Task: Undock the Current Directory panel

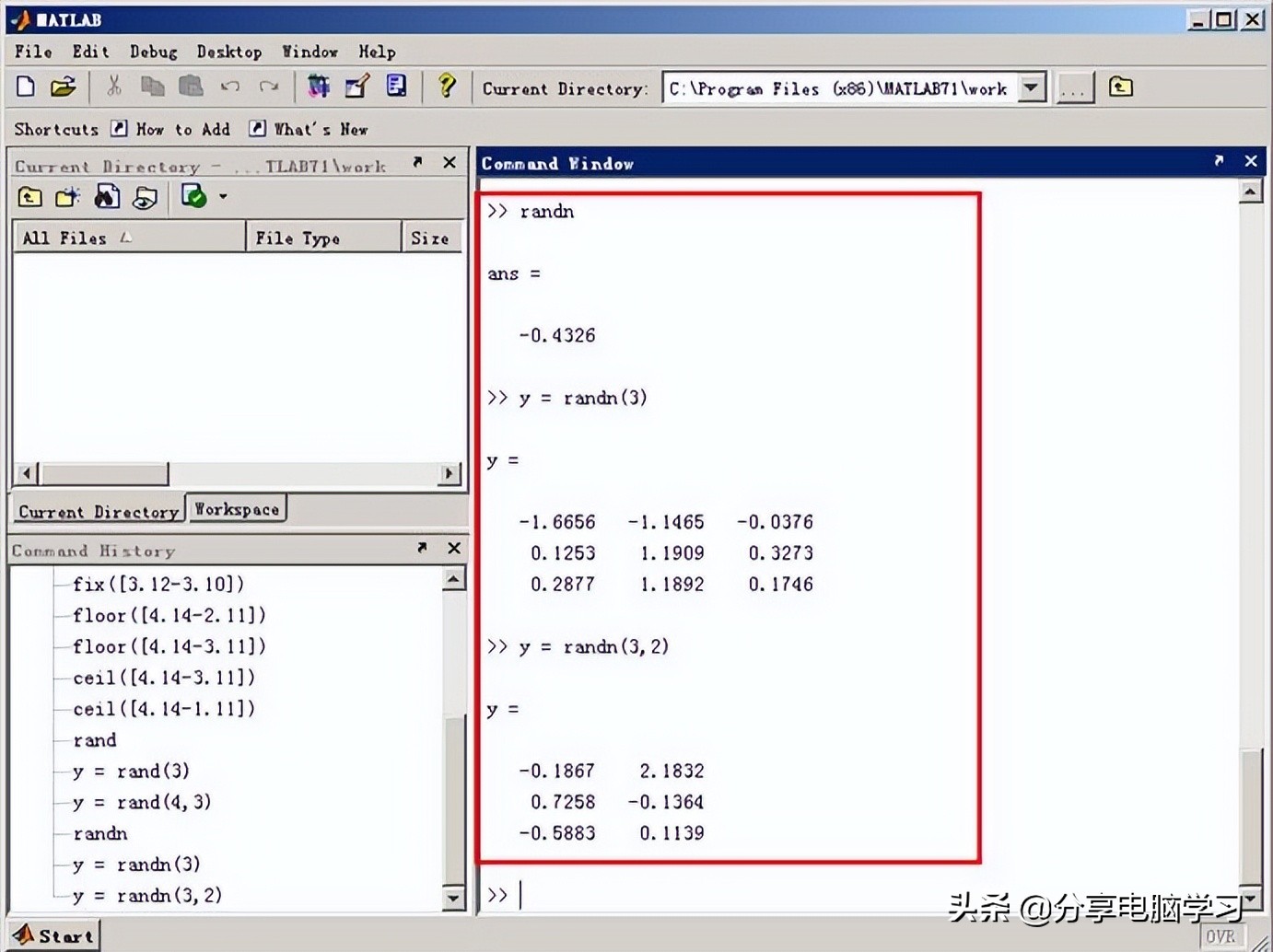Action: click(x=418, y=162)
